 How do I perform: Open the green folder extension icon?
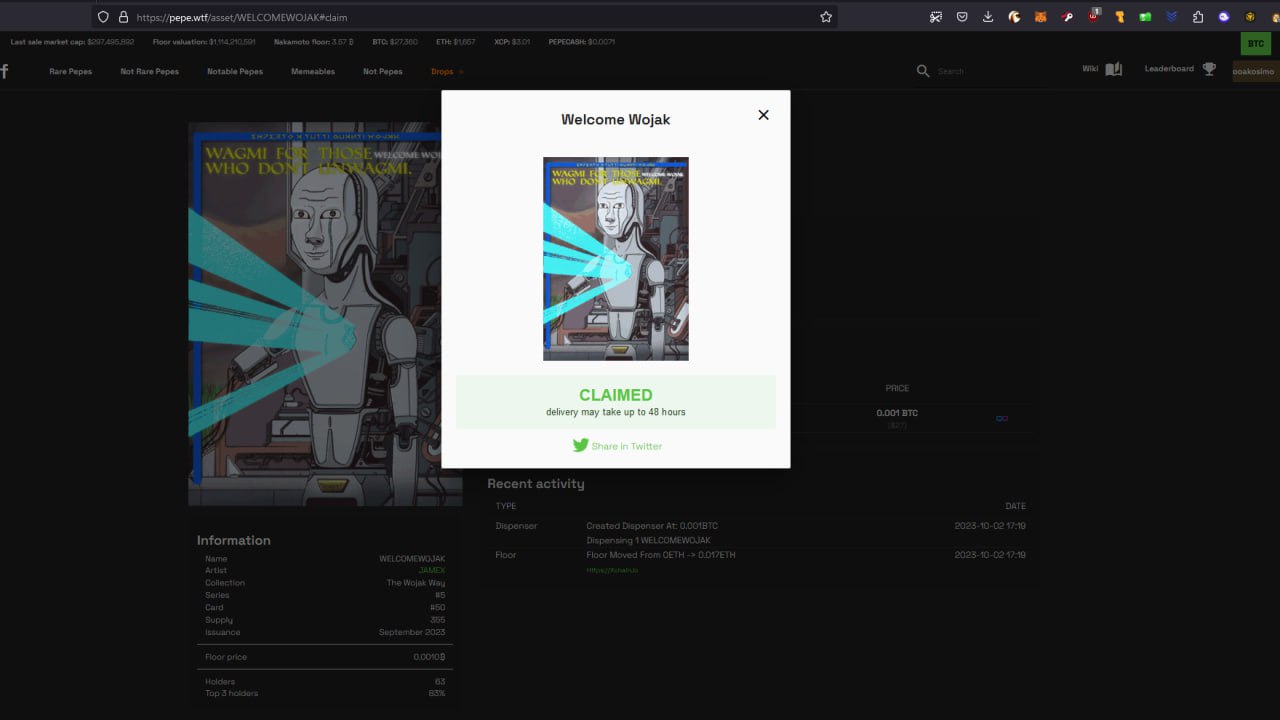click(1146, 17)
